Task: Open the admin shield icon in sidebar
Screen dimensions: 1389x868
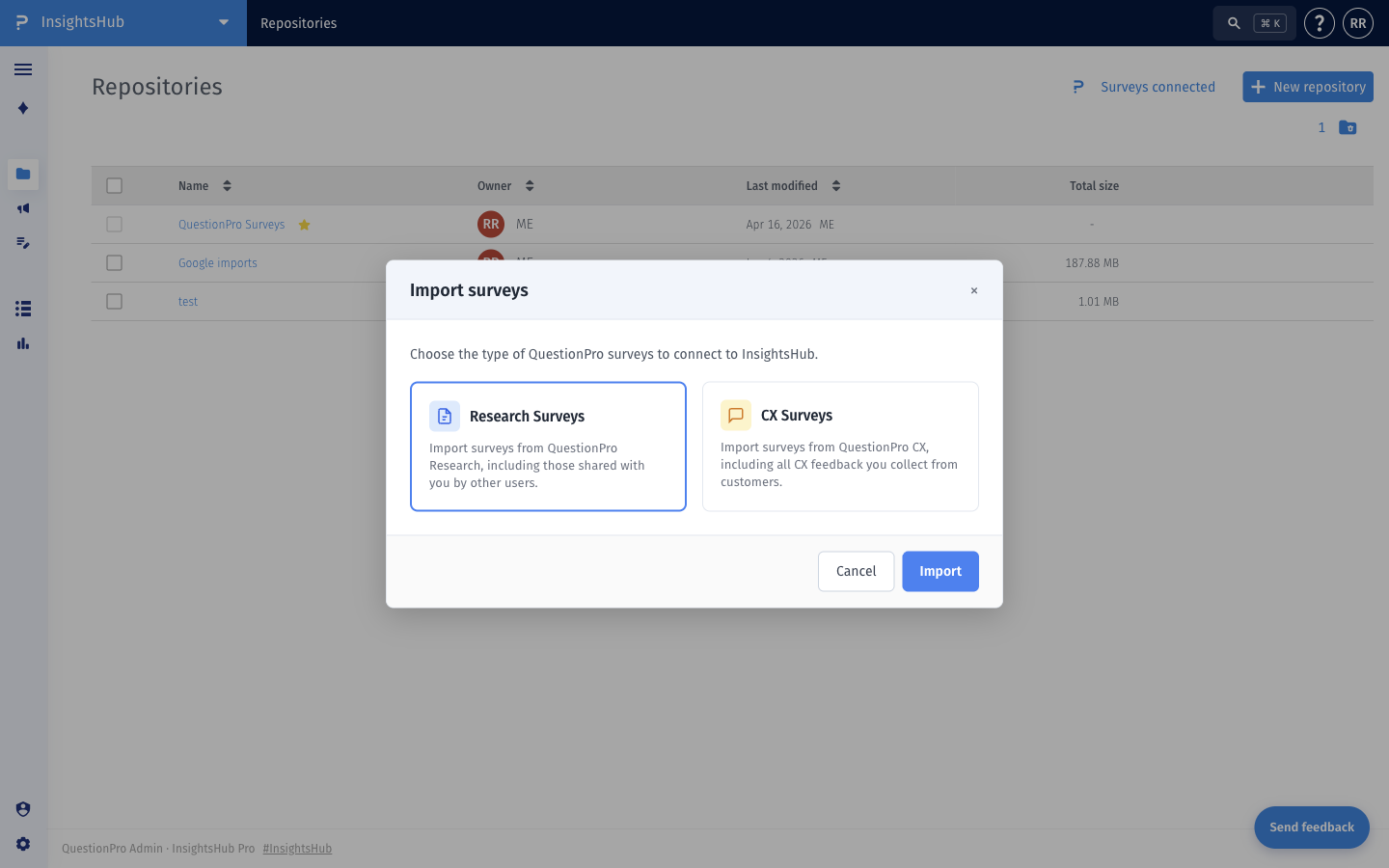Action: (x=23, y=809)
